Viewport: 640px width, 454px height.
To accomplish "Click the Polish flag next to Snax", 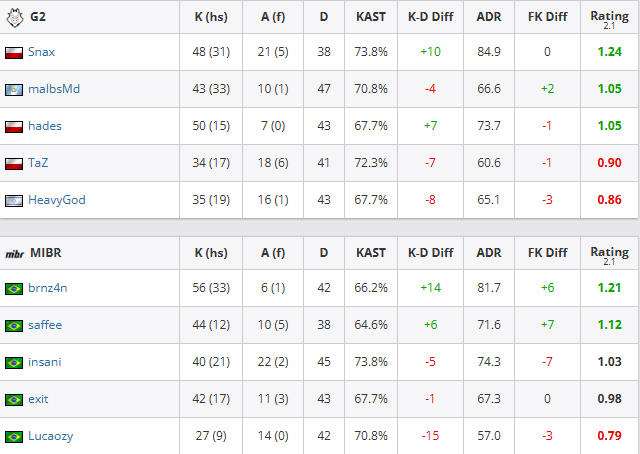I will [x=14, y=53].
